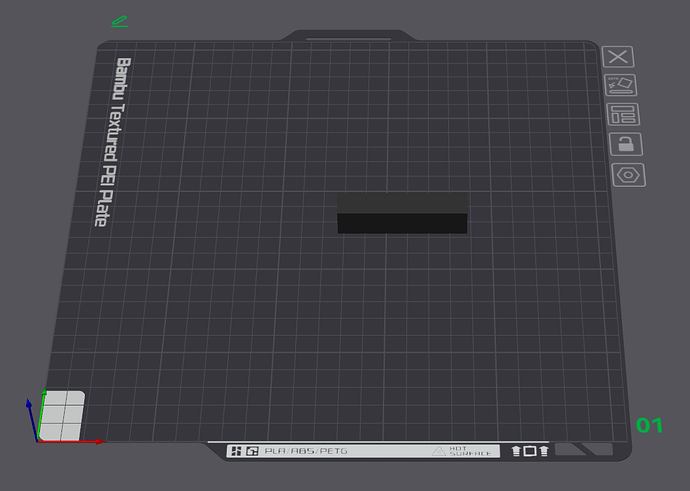Click the remove plate X icon
Image resolution: width=690 pixels, height=491 pixels.
click(x=619, y=57)
